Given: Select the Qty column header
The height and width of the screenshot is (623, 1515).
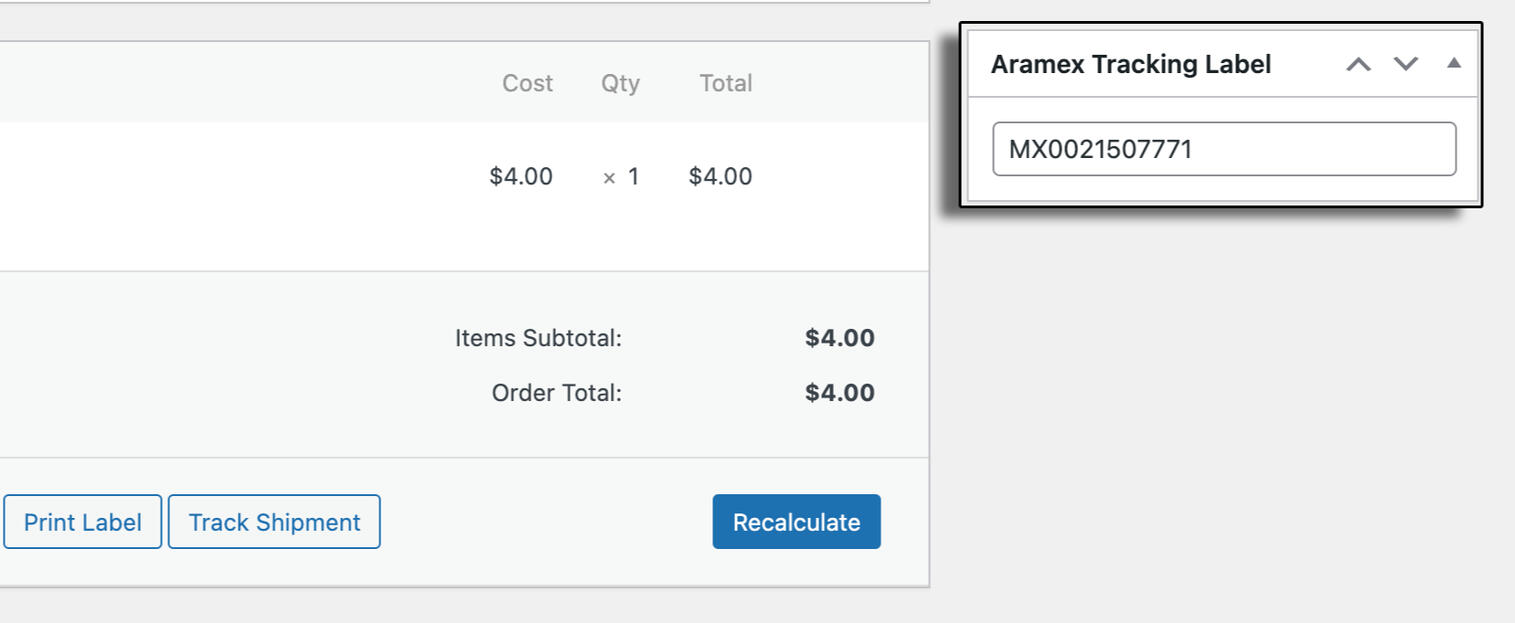Looking at the screenshot, I should click(620, 83).
